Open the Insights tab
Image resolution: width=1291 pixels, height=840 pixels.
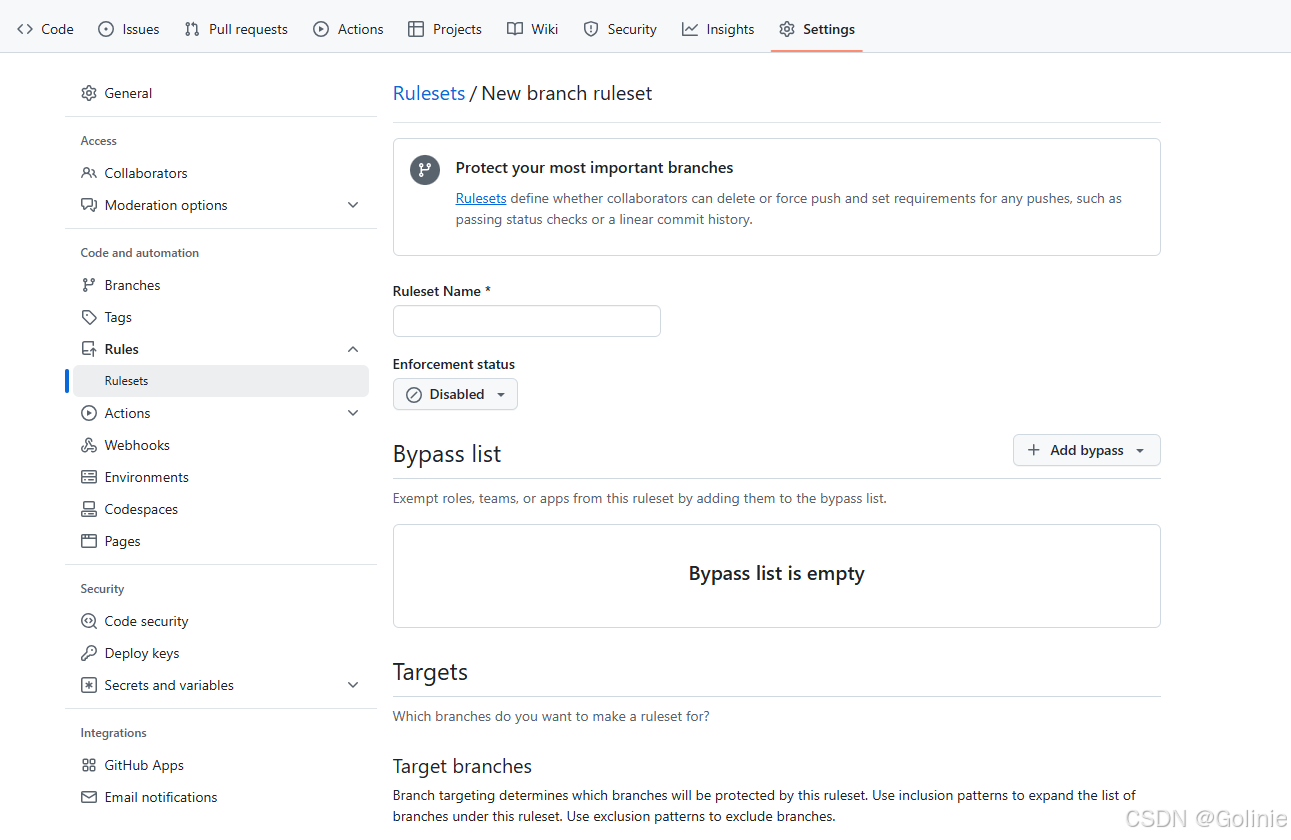pyautogui.click(x=718, y=29)
